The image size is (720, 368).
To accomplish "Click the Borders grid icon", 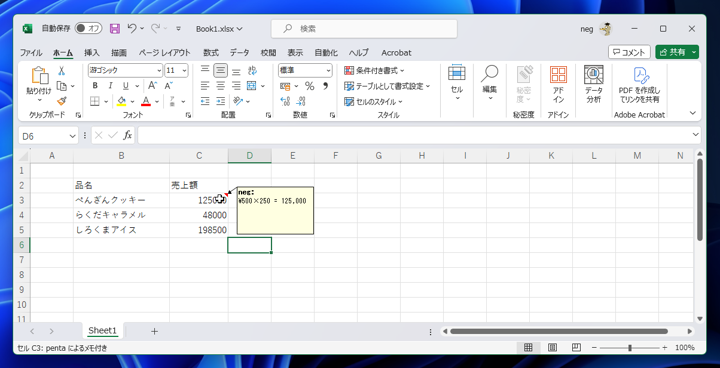I will [x=95, y=102].
